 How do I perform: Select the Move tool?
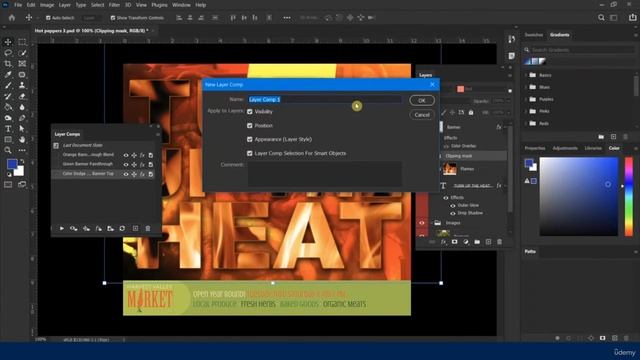coord(8,42)
